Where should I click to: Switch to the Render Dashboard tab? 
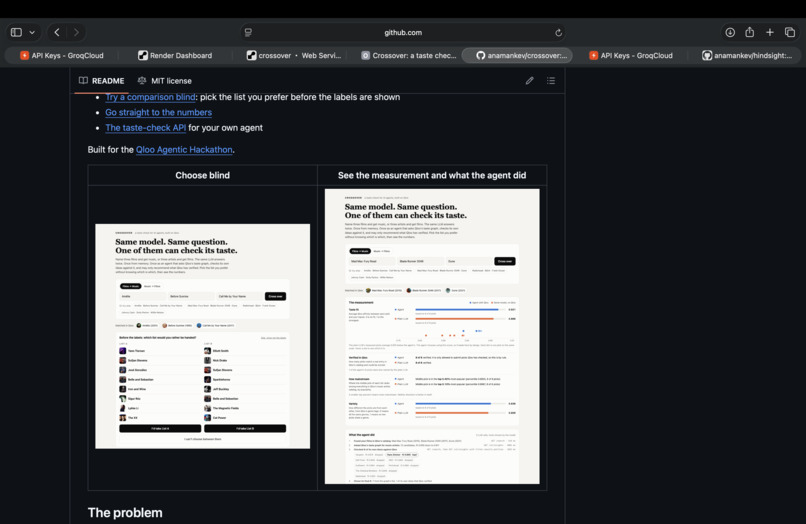click(x=175, y=56)
